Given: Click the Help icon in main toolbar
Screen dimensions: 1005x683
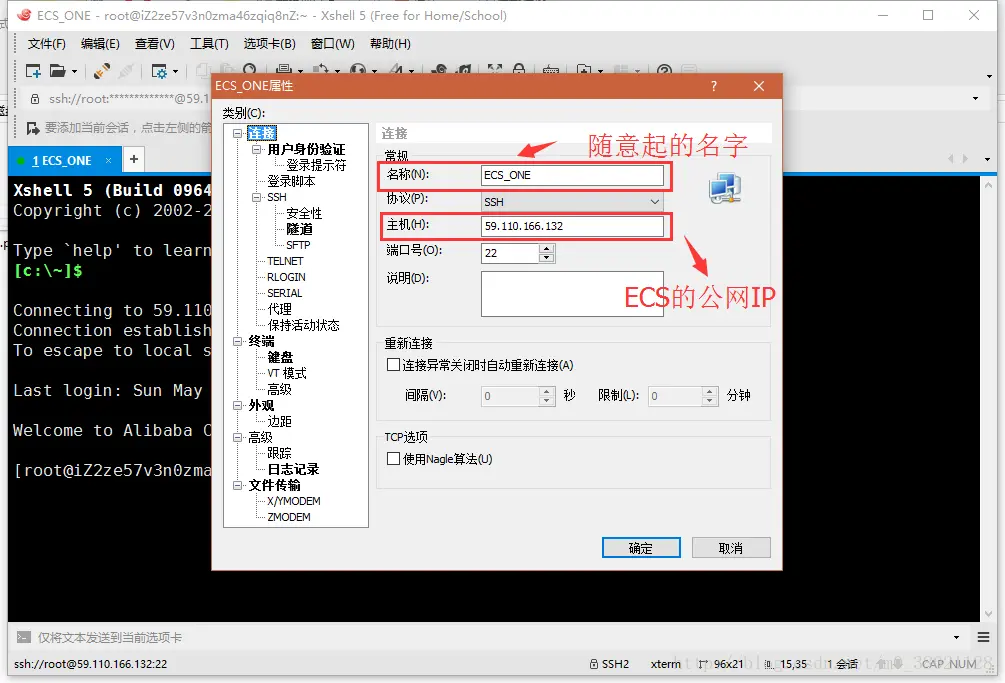Looking at the screenshot, I should (665, 70).
